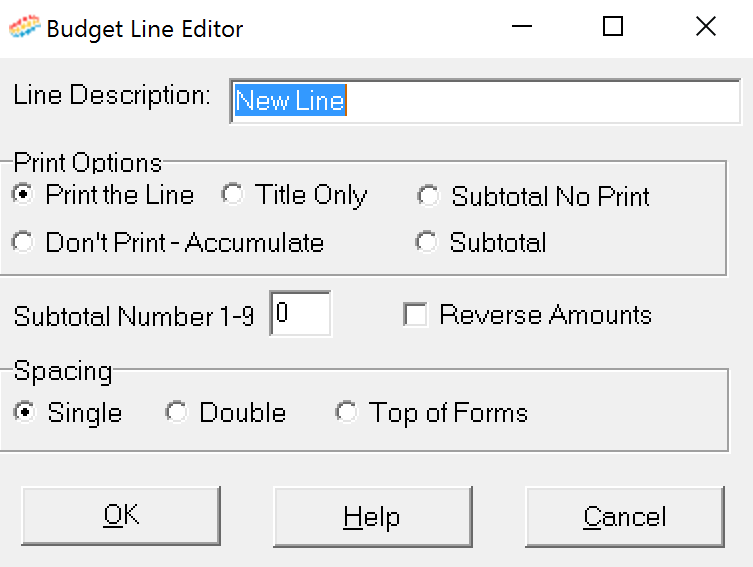The width and height of the screenshot is (753, 567).
Task: Enable the Reverse Amounts checkbox
Action: tap(415, 315)
